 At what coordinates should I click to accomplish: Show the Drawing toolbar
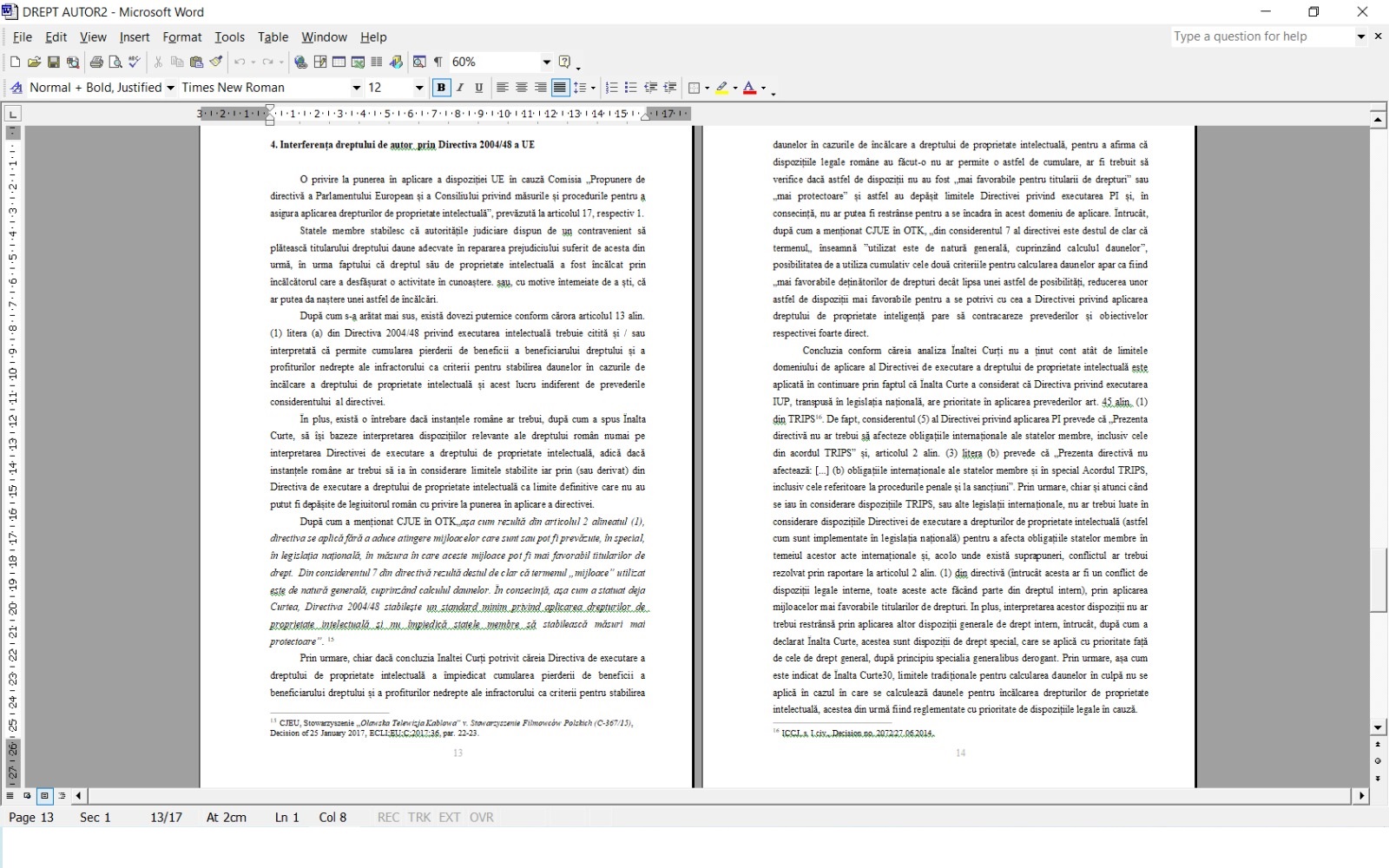coord(396,62)
